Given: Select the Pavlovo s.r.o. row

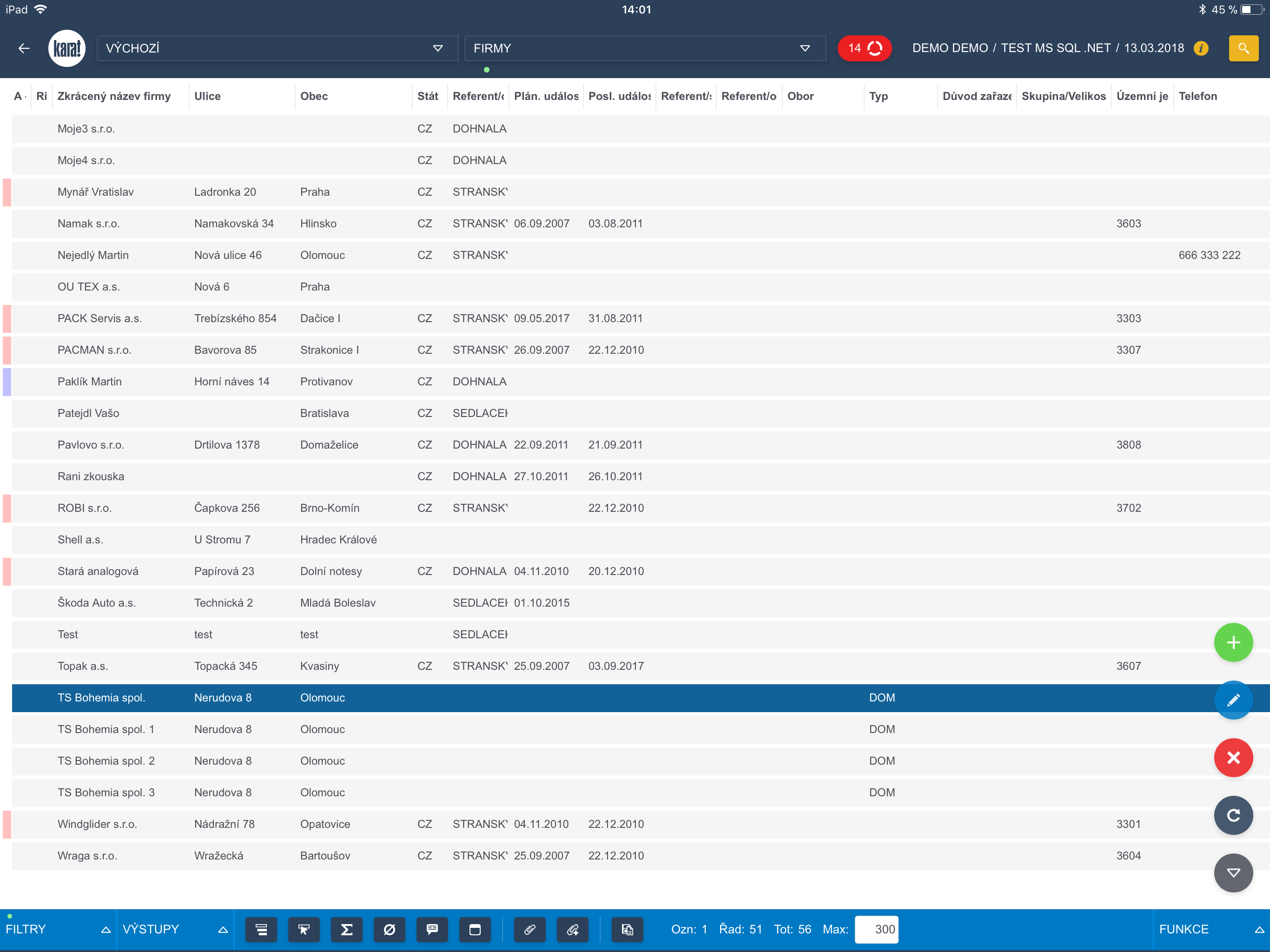Looking at the screenshot, I should click(x=641, y=444).
